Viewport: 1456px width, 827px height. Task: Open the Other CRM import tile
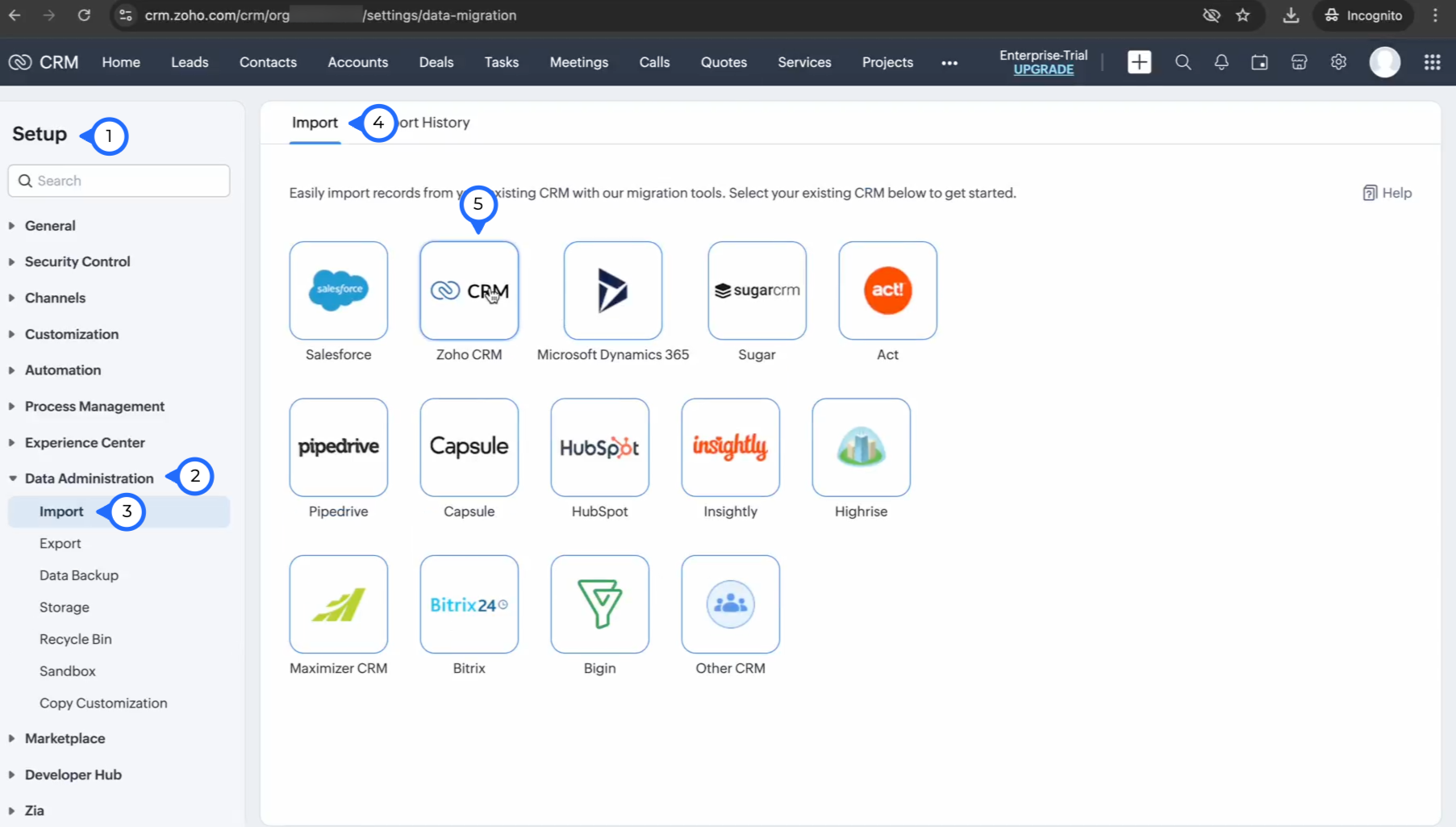click(x=731, y=604)
